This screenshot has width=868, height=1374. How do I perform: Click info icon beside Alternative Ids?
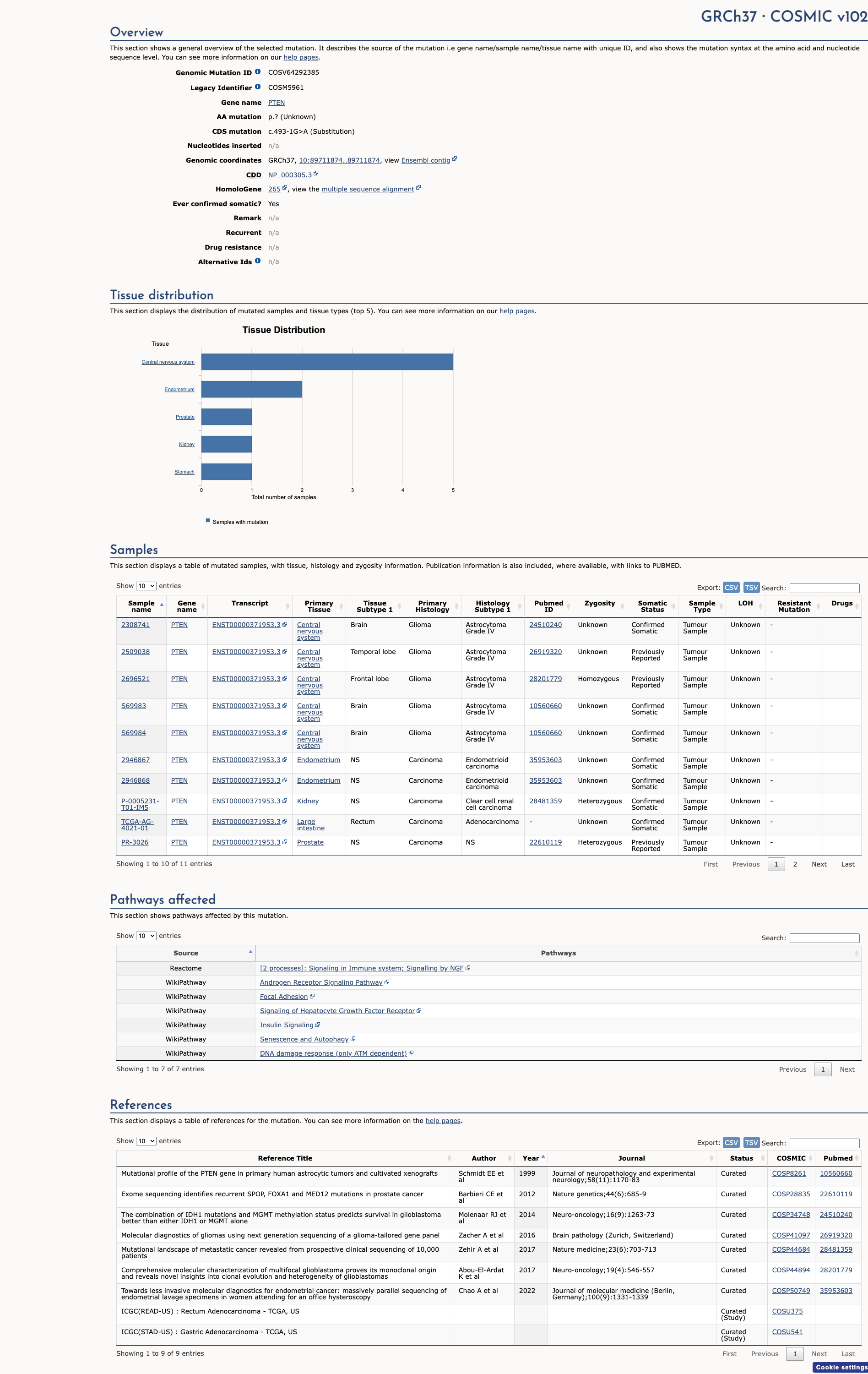pyautogui.click(x=258, y=261)
